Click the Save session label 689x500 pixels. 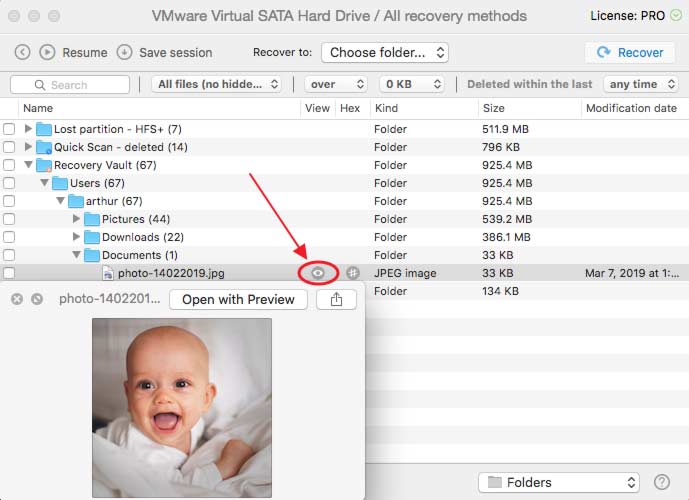pos(176,53)
